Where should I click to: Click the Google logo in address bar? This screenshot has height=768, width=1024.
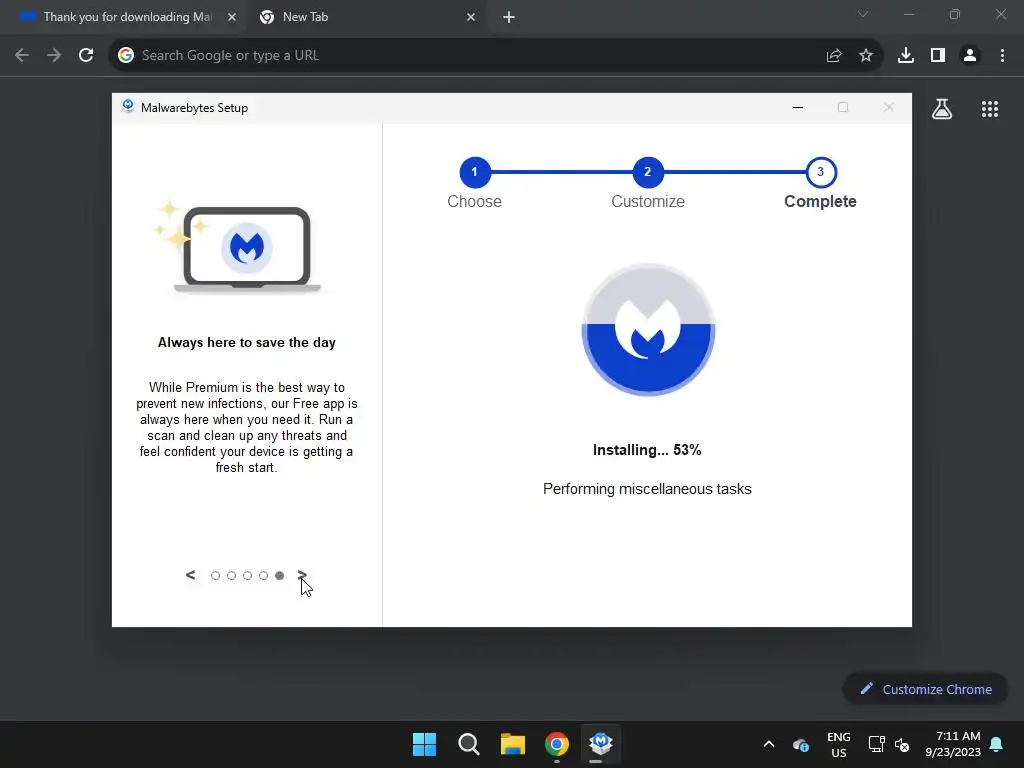(126, 56)
